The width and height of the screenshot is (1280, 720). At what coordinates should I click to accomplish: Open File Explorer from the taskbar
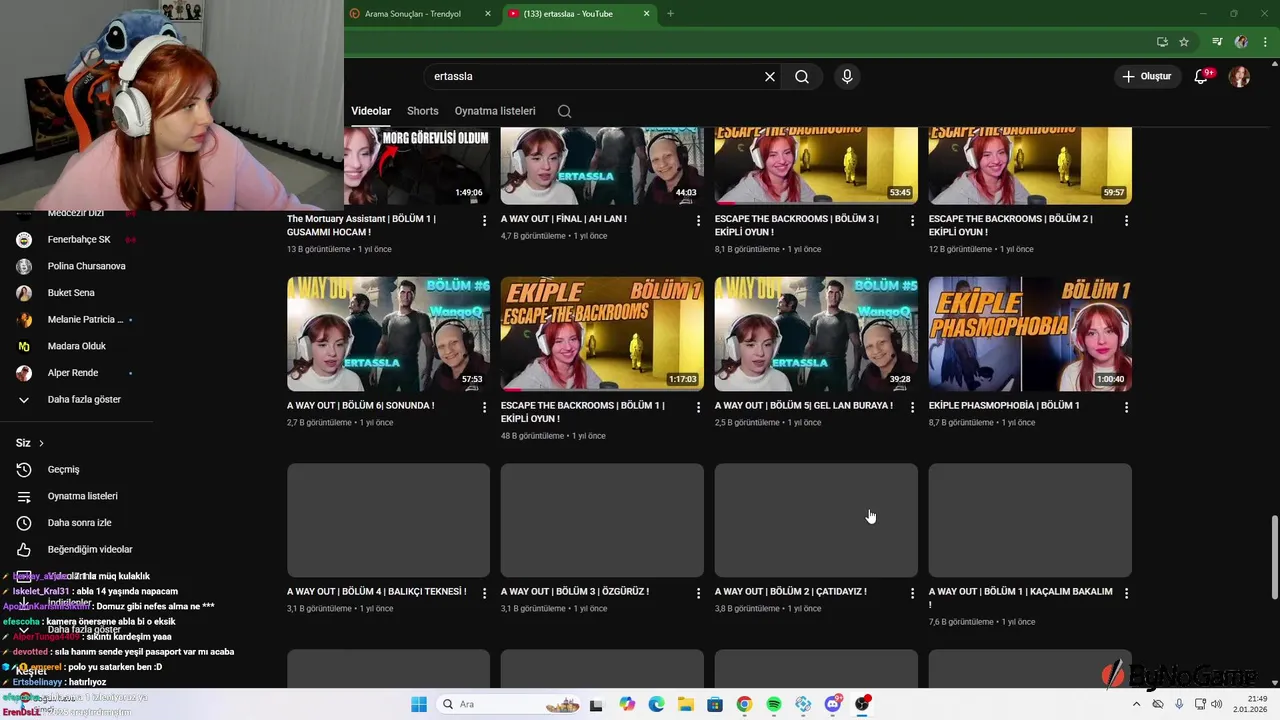[686, 704]
